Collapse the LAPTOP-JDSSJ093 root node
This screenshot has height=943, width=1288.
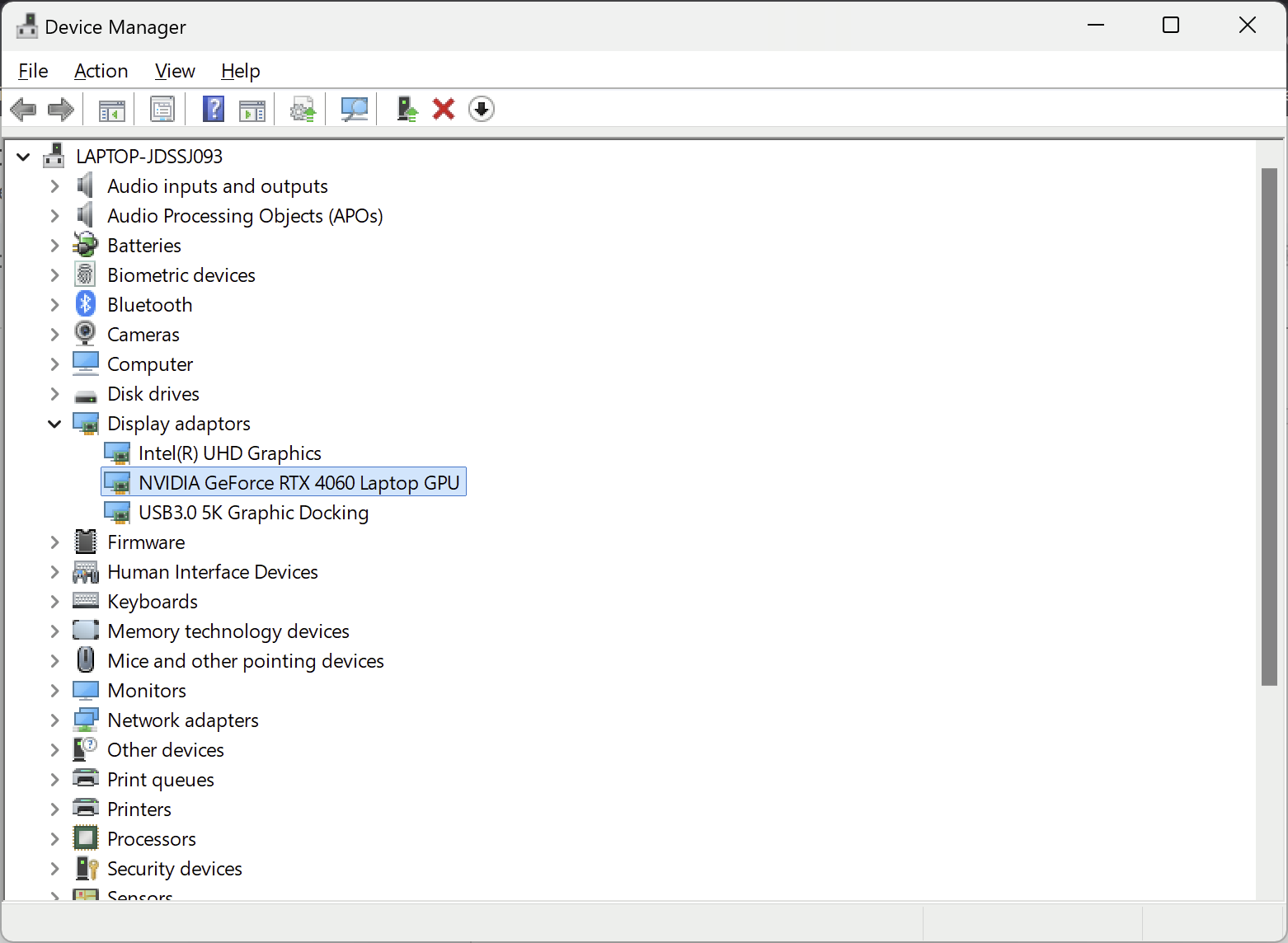(23, 157)
